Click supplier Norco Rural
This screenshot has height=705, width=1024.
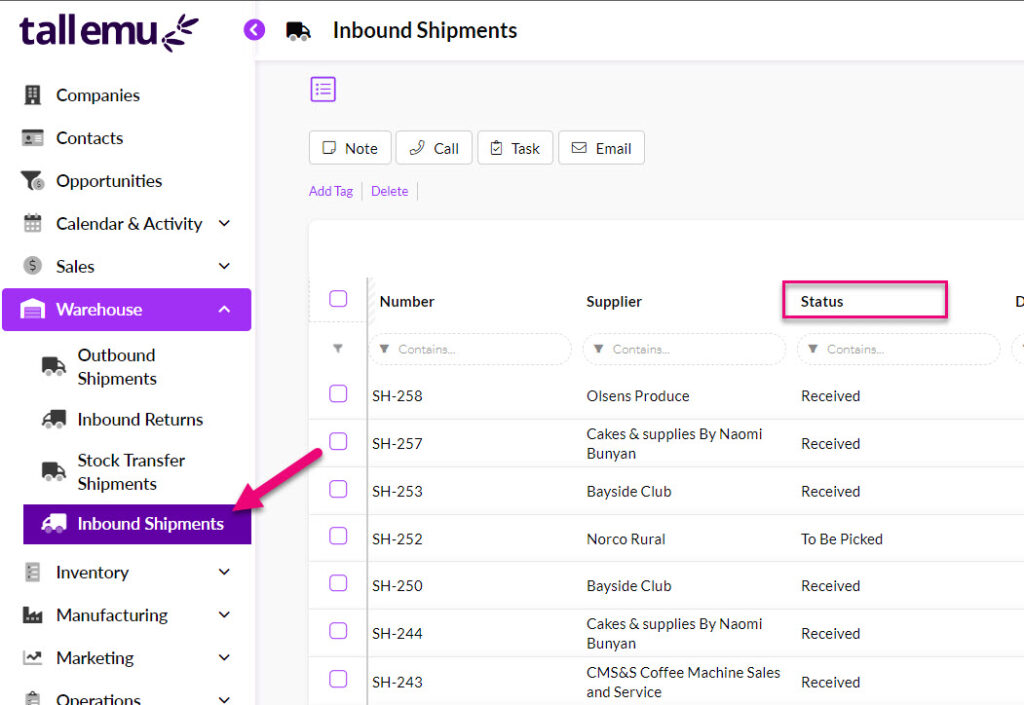point(626,539)
